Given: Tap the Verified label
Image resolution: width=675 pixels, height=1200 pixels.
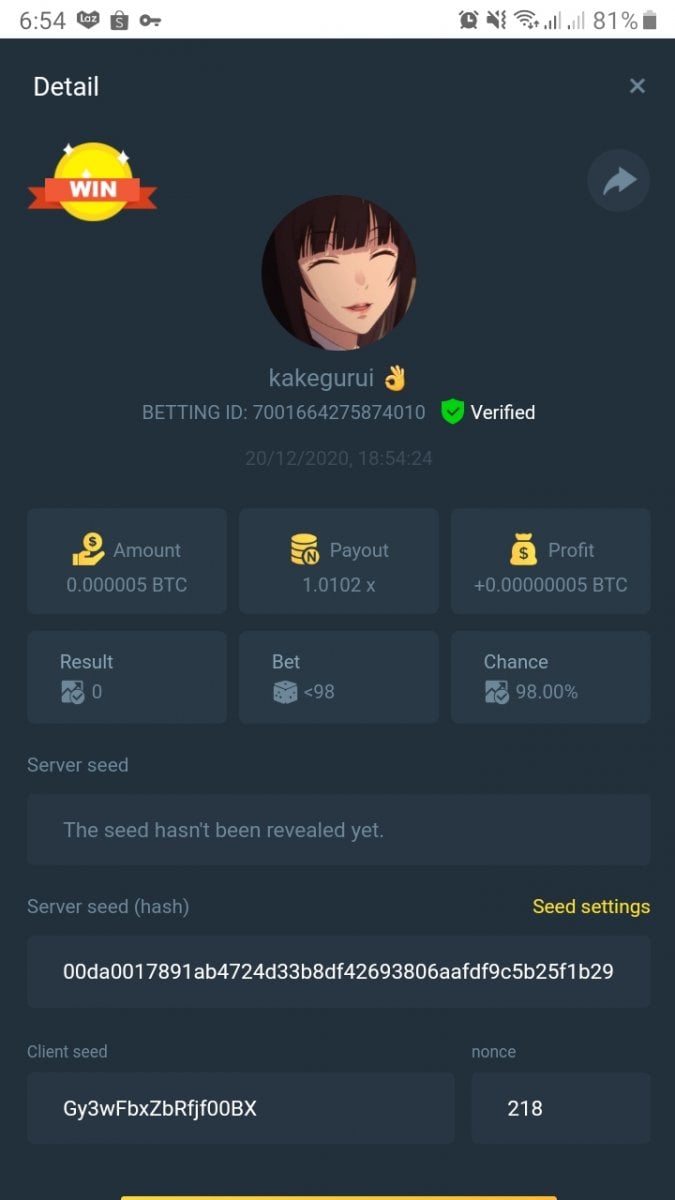Looking at the screenshot, I should pyautogui.click(x=503, y=412).
